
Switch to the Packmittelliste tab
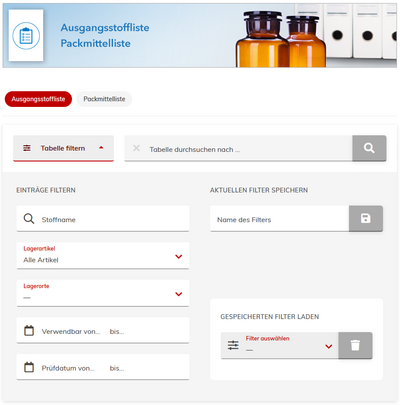104,99
